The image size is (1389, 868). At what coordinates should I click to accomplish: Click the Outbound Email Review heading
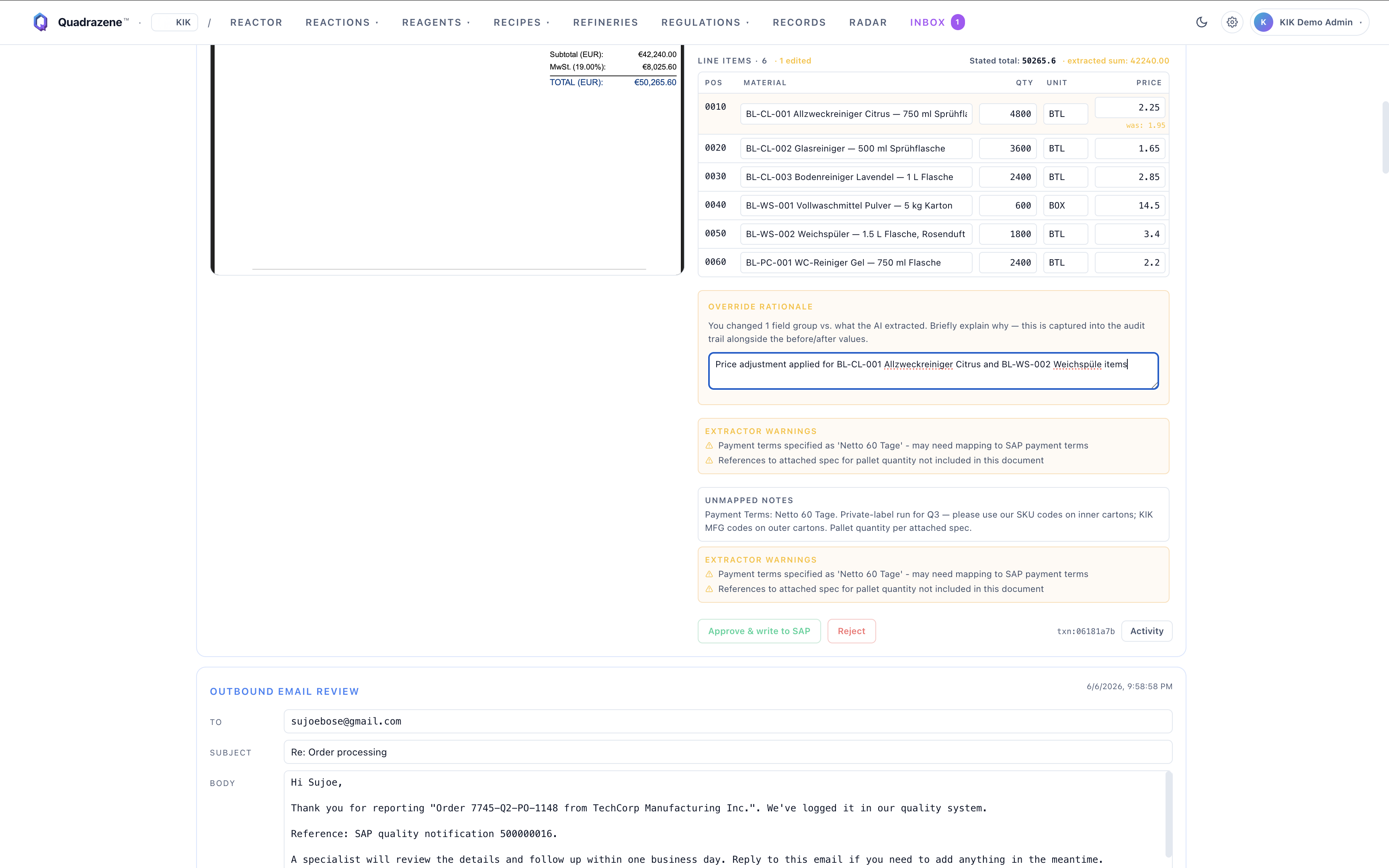(x=284, y=691)
